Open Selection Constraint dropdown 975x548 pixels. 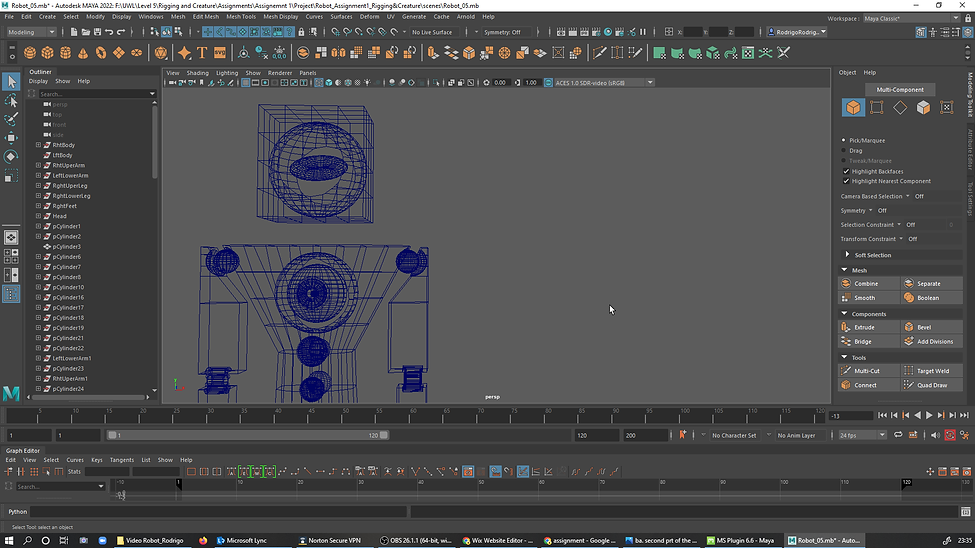click(x=899, y=225)
